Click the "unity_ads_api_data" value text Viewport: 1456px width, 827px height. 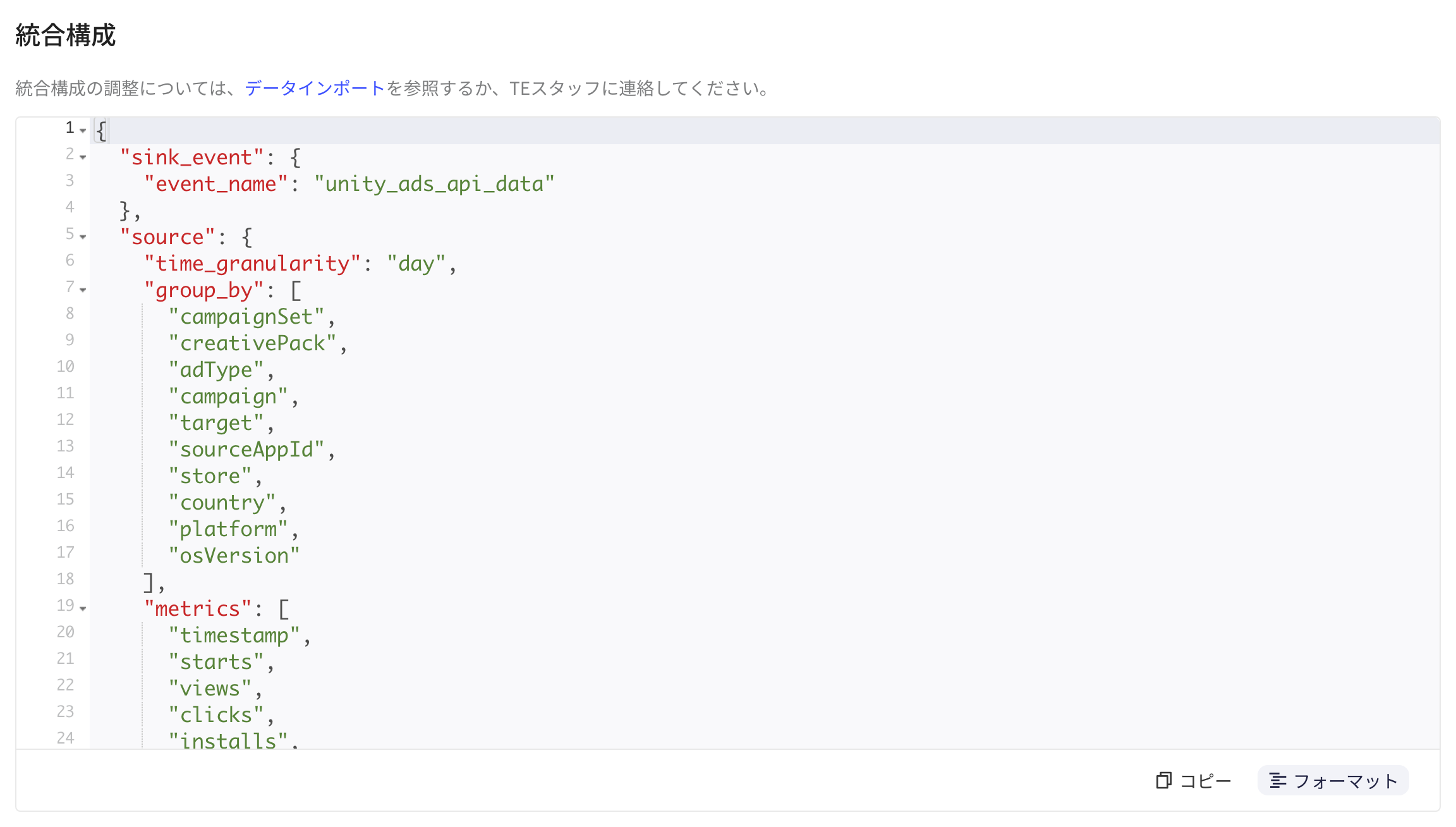click(434, 184)
